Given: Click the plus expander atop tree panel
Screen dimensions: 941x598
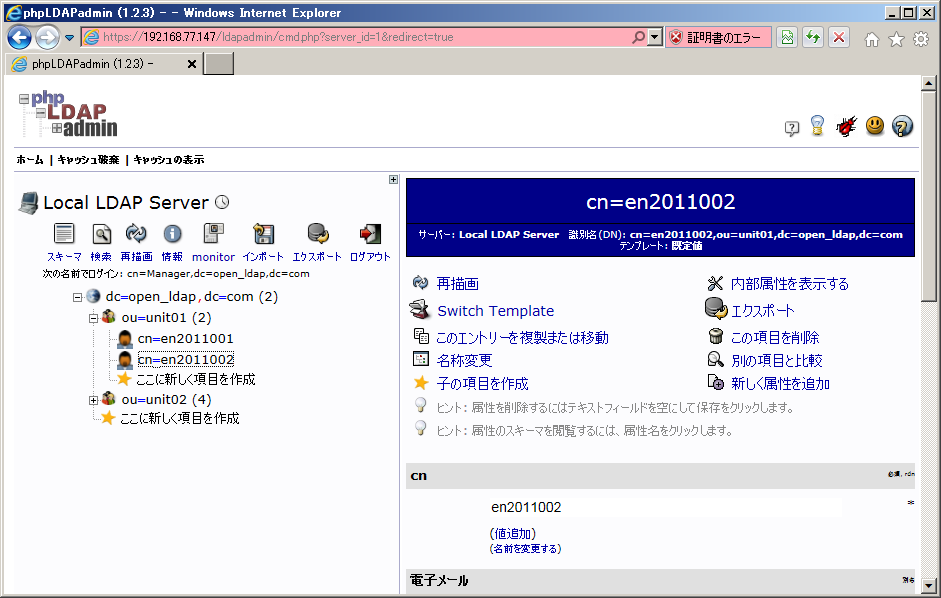Looking at the screenshot, I should 393,180.
